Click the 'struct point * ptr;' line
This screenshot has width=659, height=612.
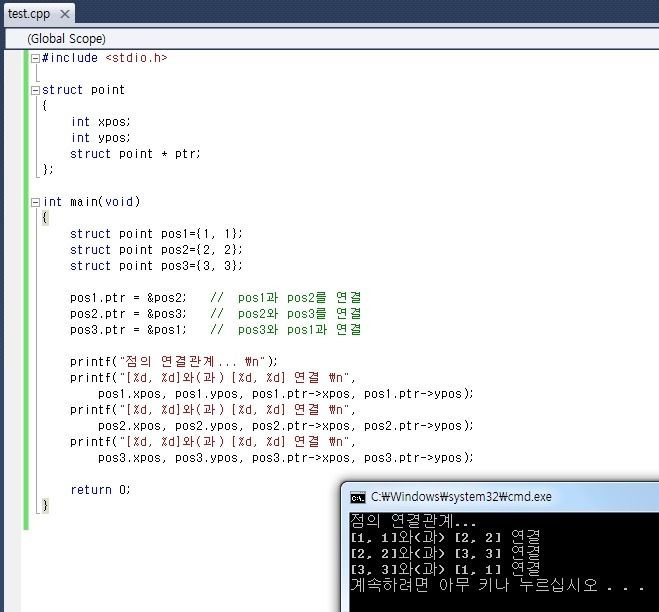pos(135,154)
